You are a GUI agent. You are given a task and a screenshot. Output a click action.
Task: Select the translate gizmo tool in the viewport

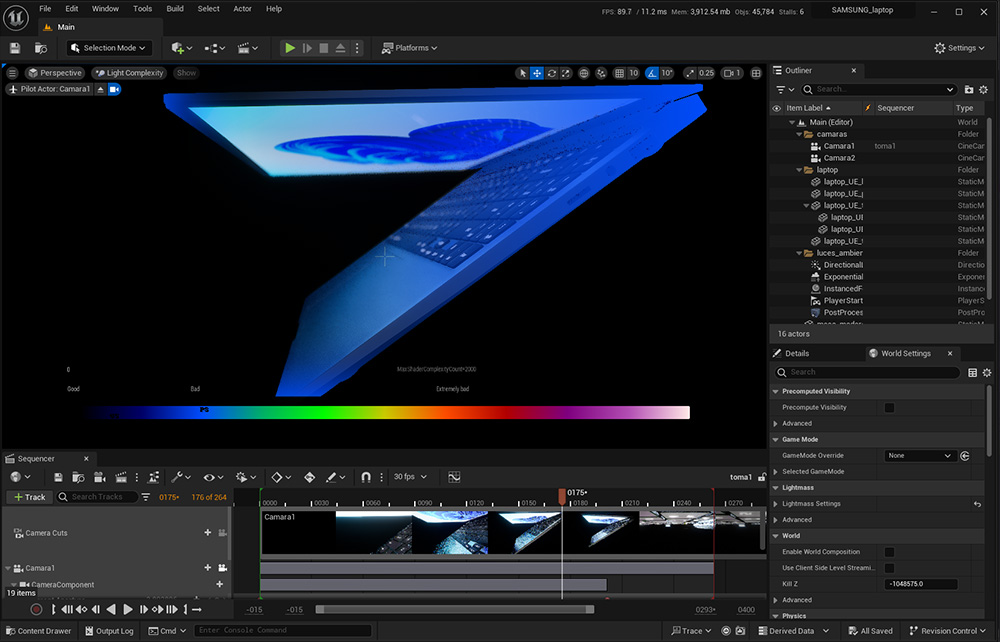[x=537, y=73]
